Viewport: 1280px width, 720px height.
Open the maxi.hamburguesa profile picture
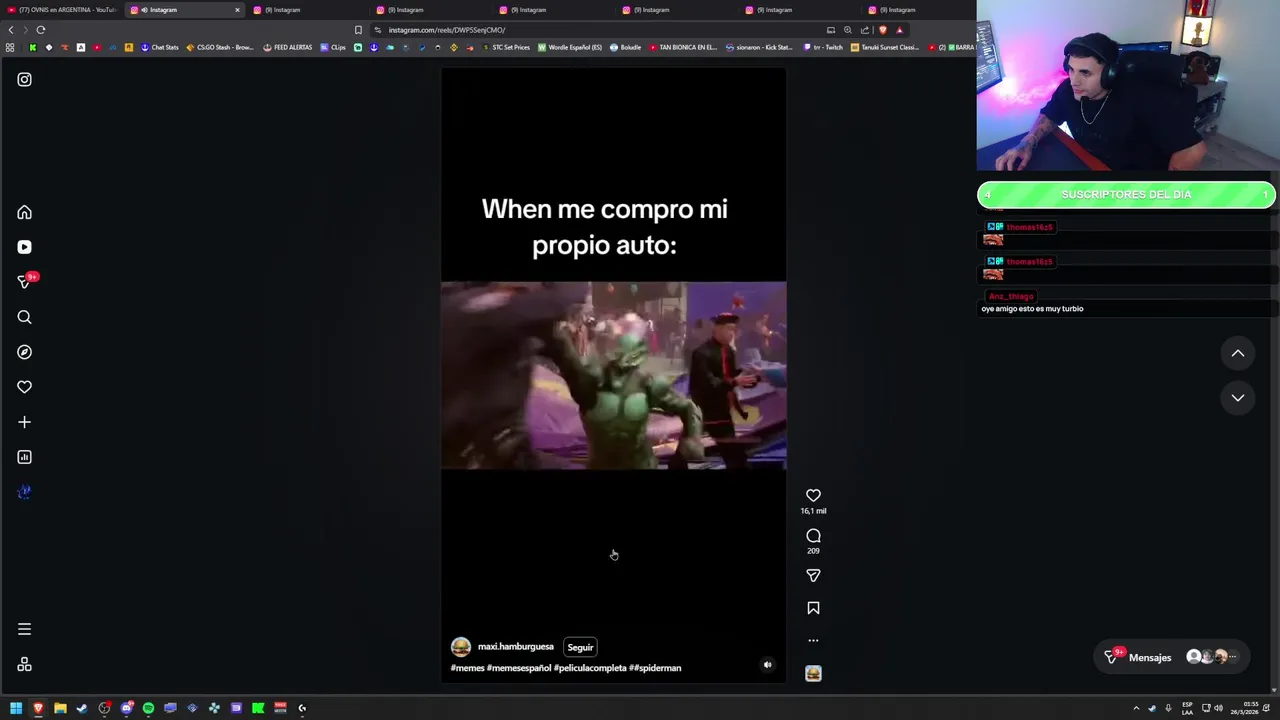[460, 647]
